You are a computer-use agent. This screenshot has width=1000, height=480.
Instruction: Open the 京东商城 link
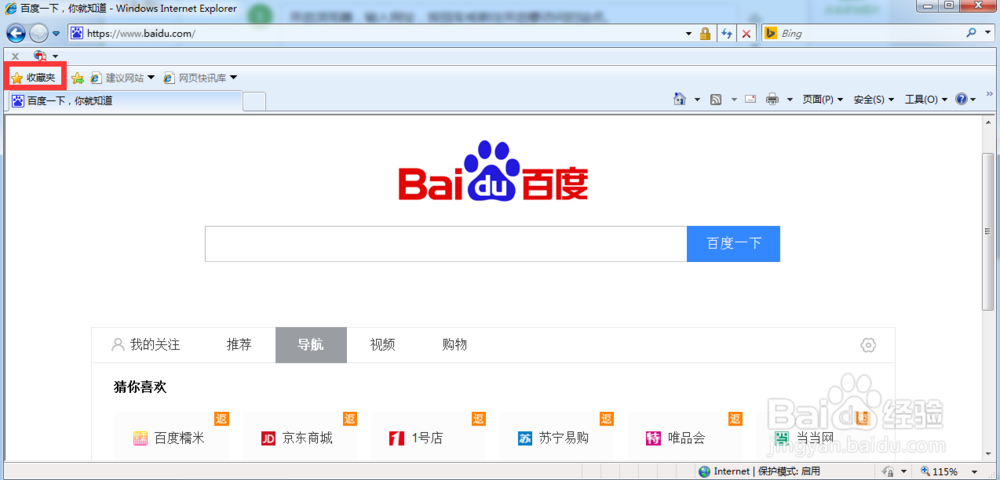pos(307,438)
